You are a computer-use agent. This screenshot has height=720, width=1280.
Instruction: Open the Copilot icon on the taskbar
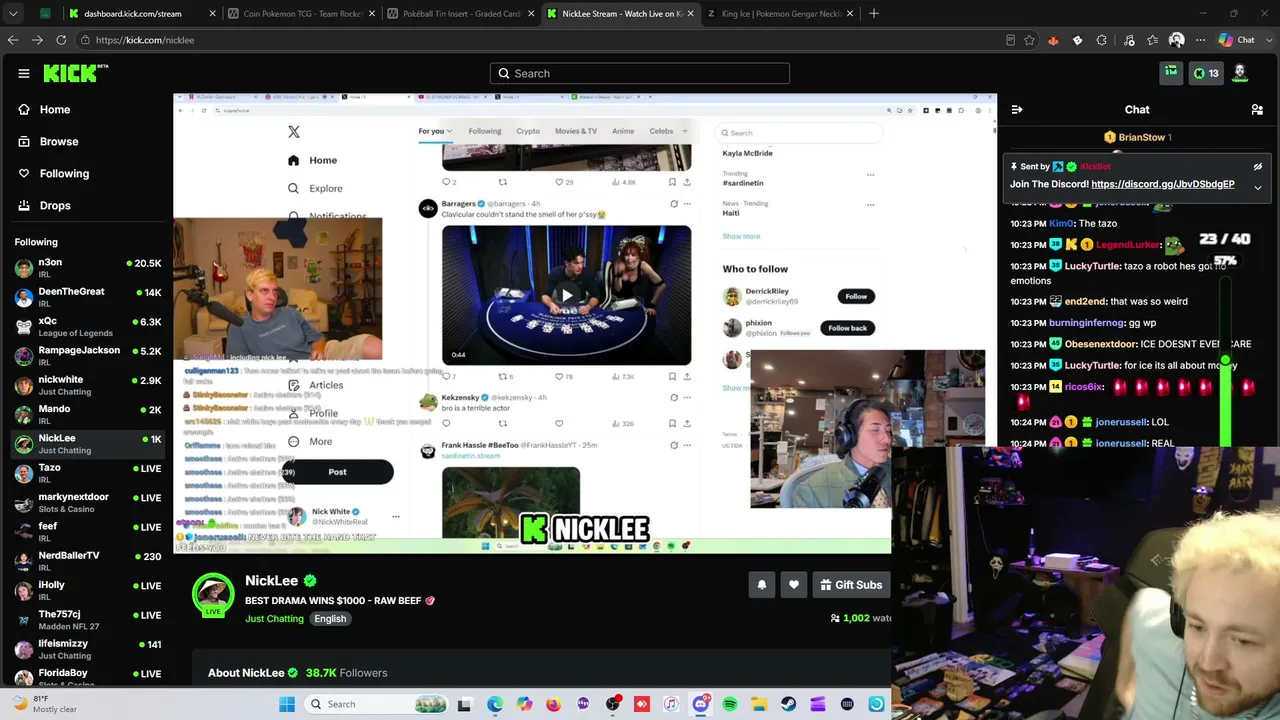coord(525,704)
